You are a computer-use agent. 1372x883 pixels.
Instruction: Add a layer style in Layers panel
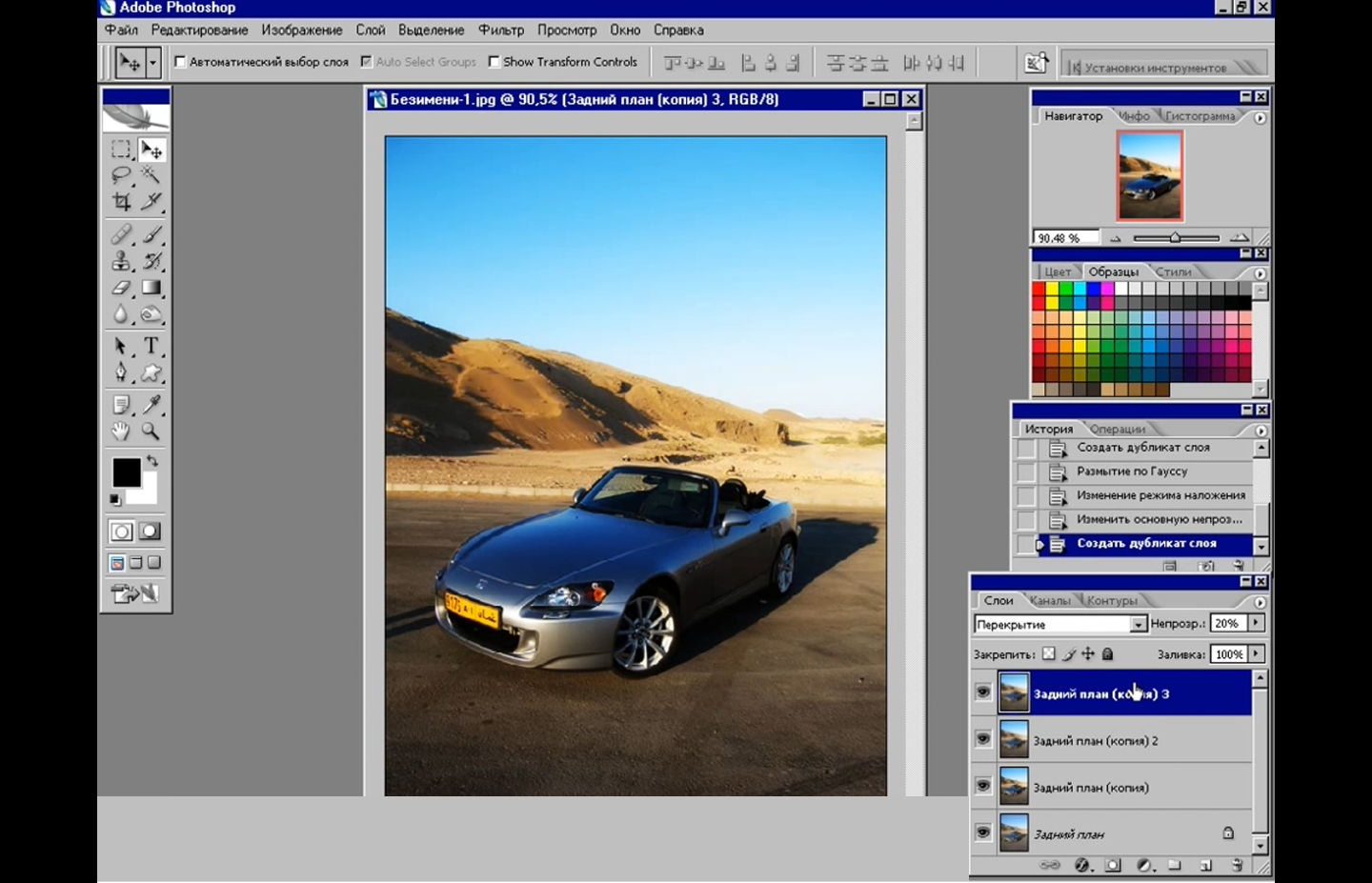[x=1081, y=865]
